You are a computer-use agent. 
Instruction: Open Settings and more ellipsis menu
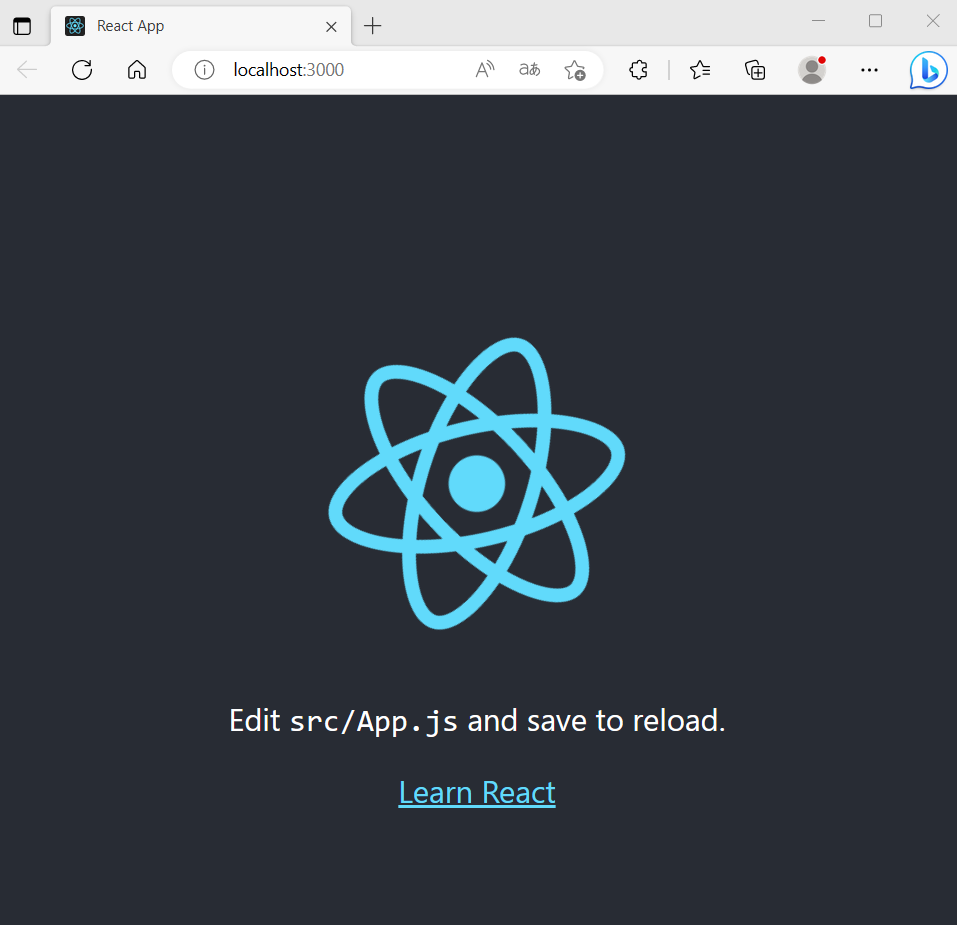point(869,70)
